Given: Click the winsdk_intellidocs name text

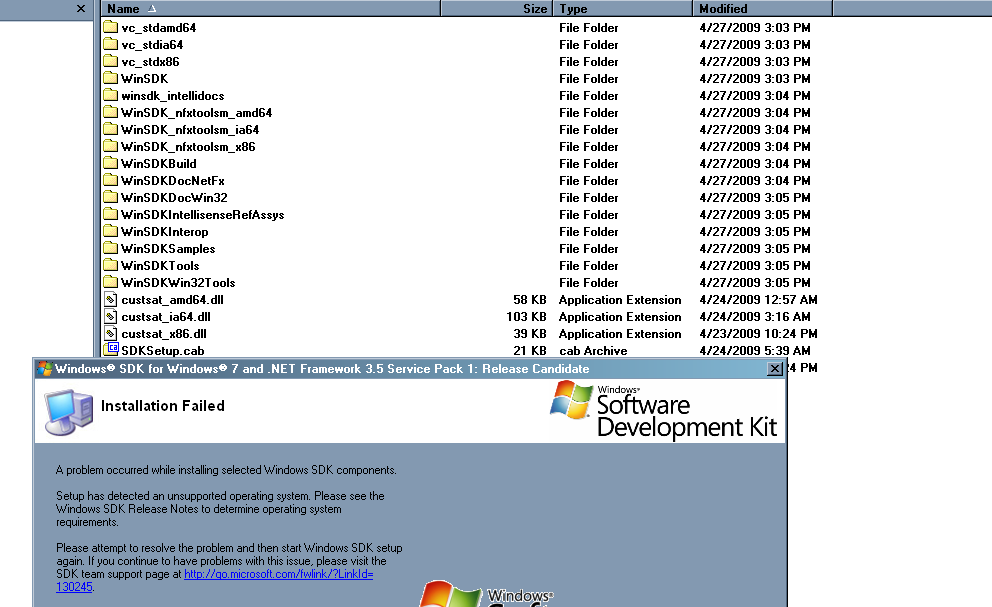Looking at the screenshot, I should coord(173,96).
